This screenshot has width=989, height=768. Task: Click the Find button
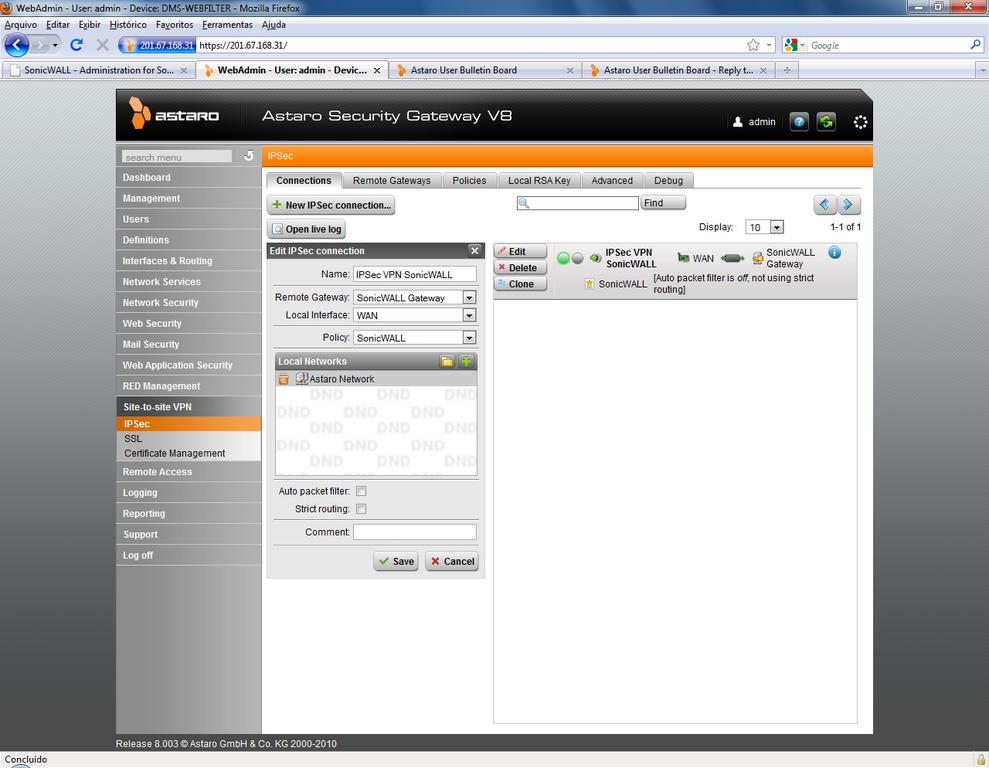point(663,203)
